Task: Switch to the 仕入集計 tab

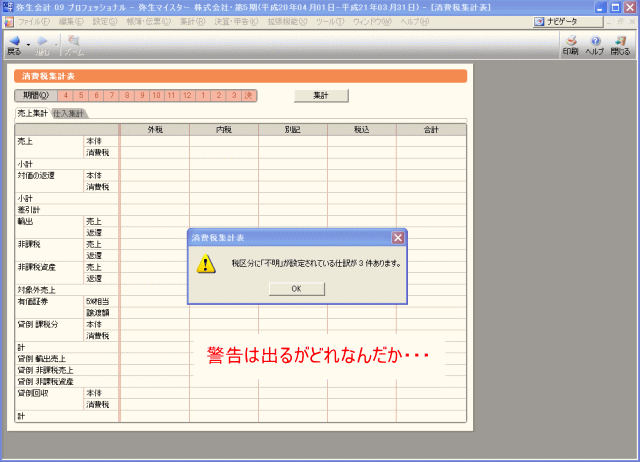Action: click(x=68, y=114)
